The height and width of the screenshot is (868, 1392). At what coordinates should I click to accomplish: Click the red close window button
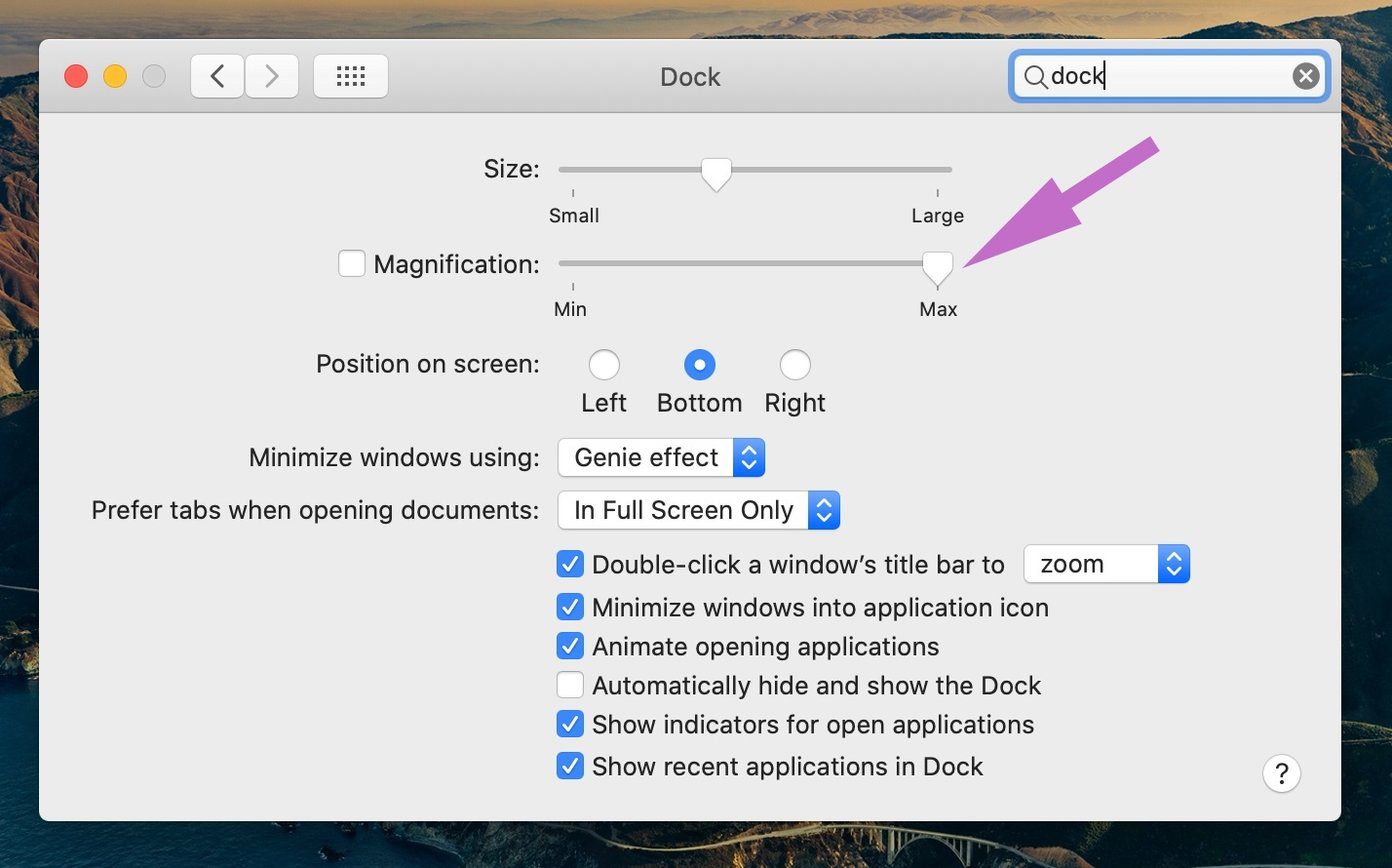click(76, 76)
